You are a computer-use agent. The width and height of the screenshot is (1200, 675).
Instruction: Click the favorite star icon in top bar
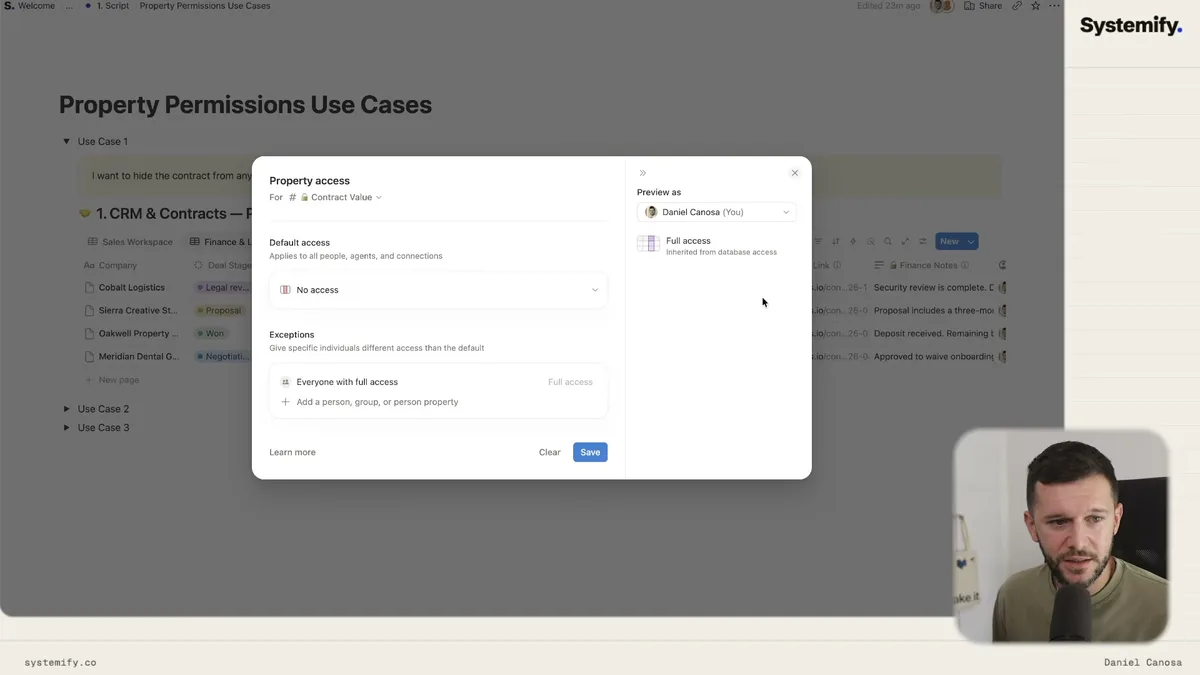(1035, 6)
